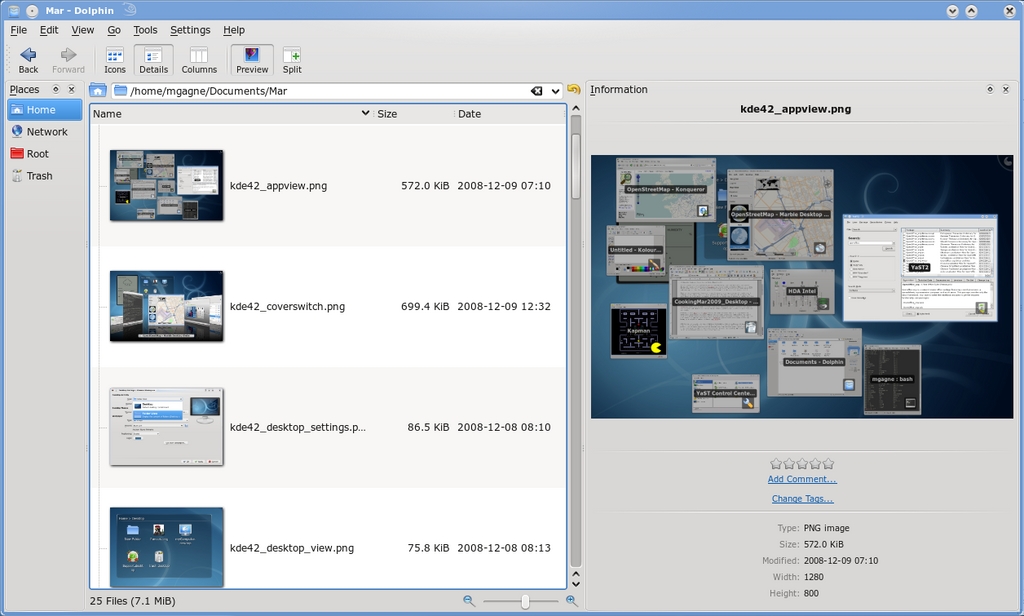Set rating by clicking the fifth star
Viewport: 1024px width, 616px height.
[828, 464]
